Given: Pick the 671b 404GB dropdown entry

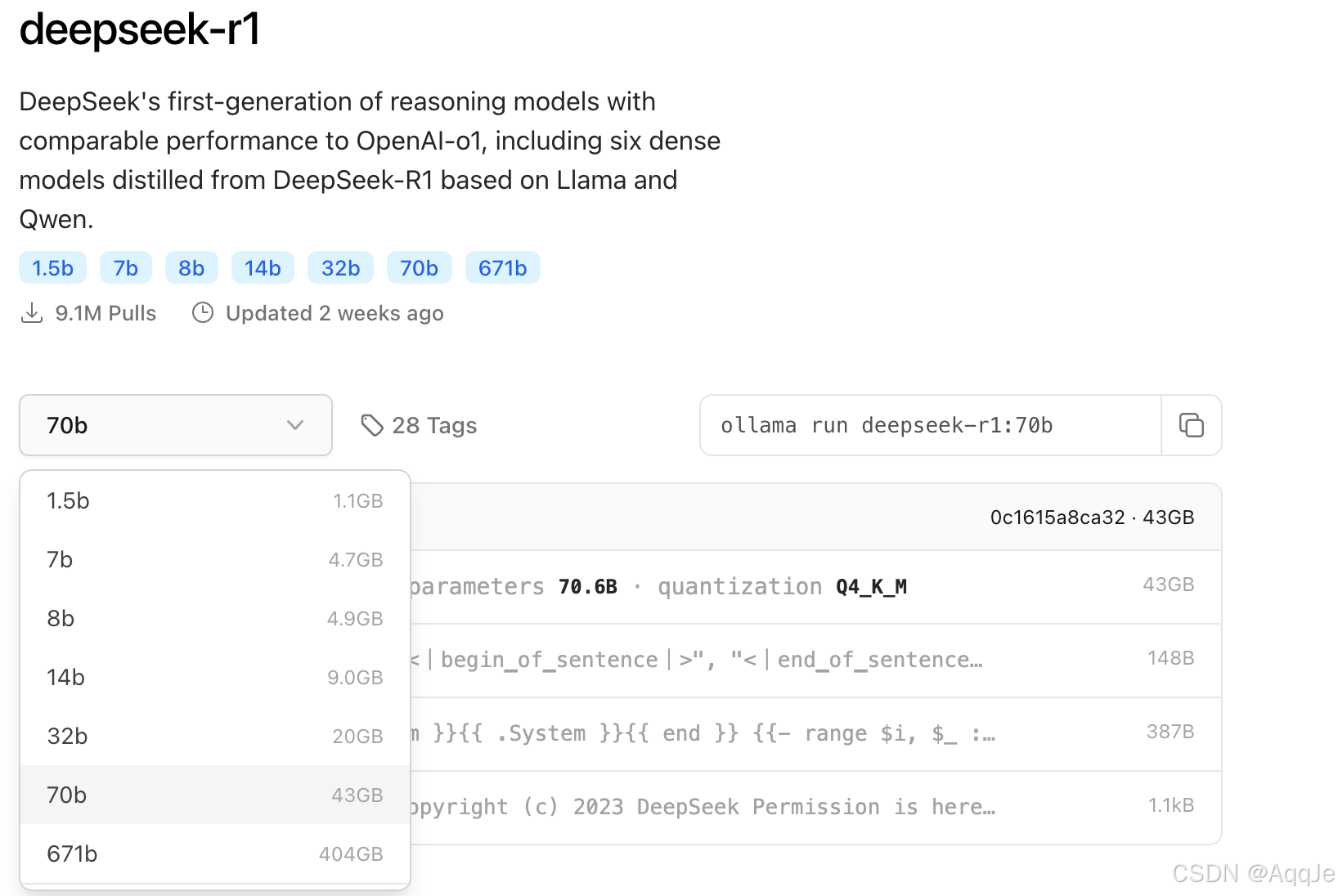Looking at the screenshot, I should [215, 853].
